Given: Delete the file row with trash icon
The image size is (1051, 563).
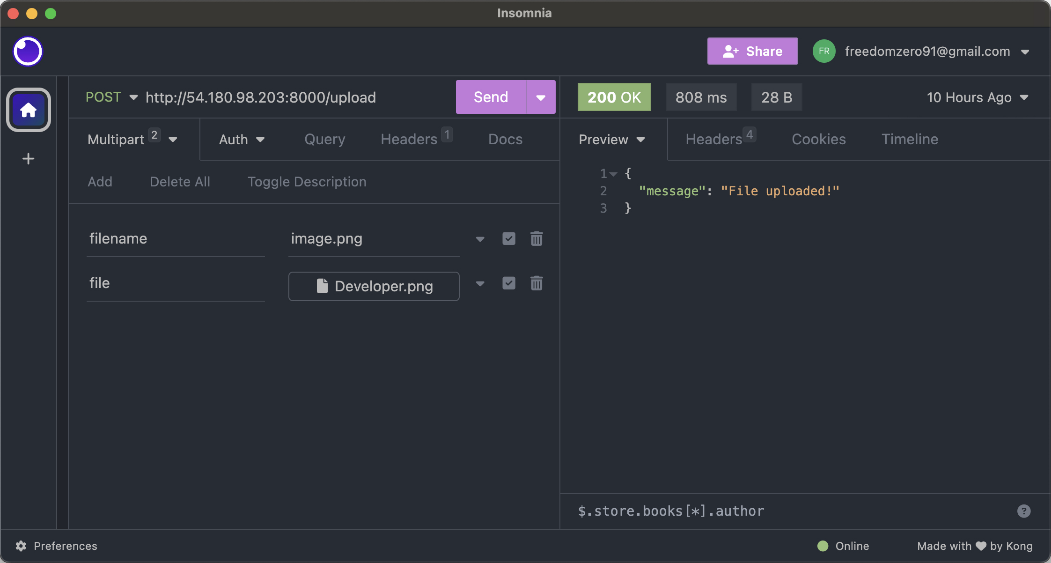Looking at the screenshot, I should pos(536,284).
